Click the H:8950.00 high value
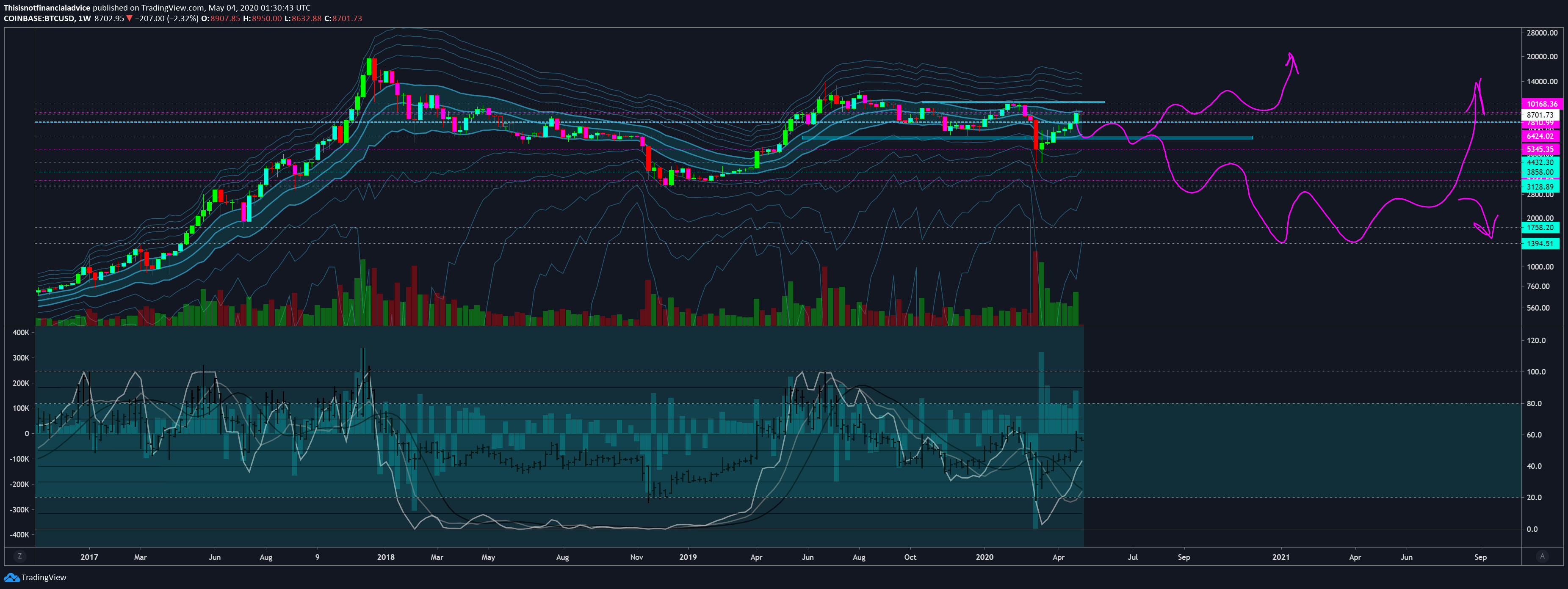This screenshot has width=1568, height=589. [263, 18]
